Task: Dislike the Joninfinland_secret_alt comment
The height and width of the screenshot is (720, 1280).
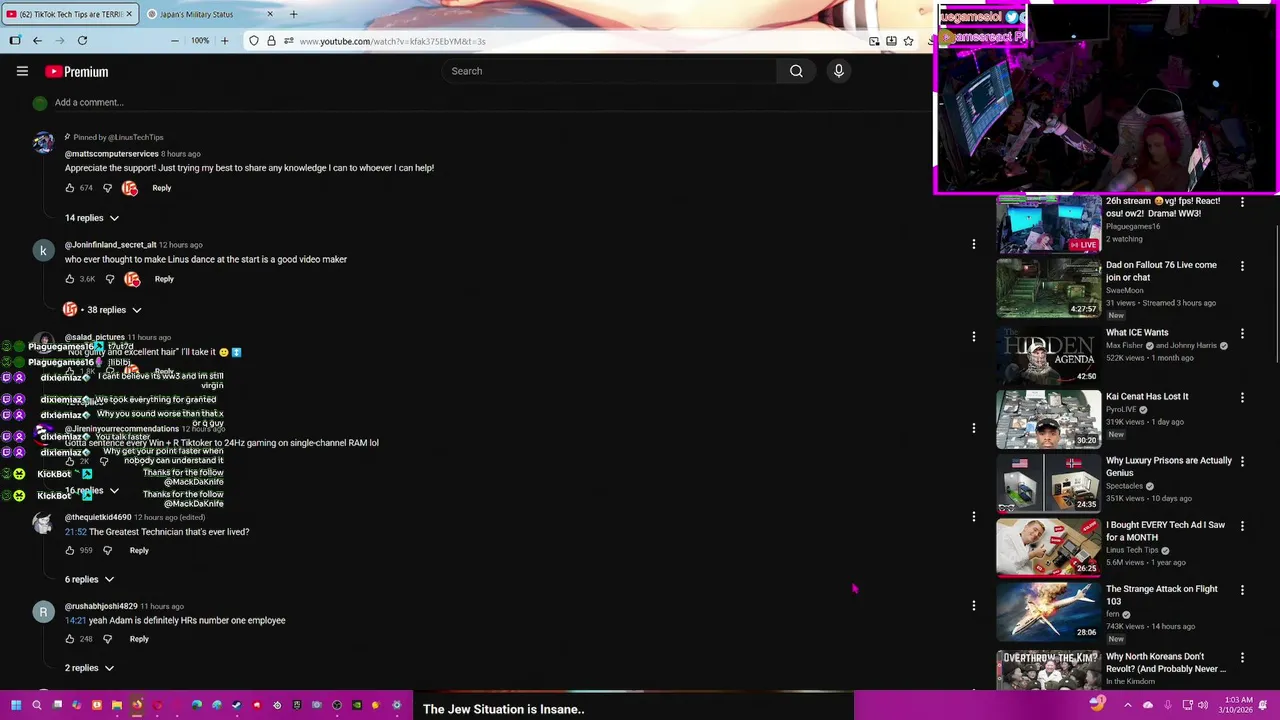Action: point(110,279)
